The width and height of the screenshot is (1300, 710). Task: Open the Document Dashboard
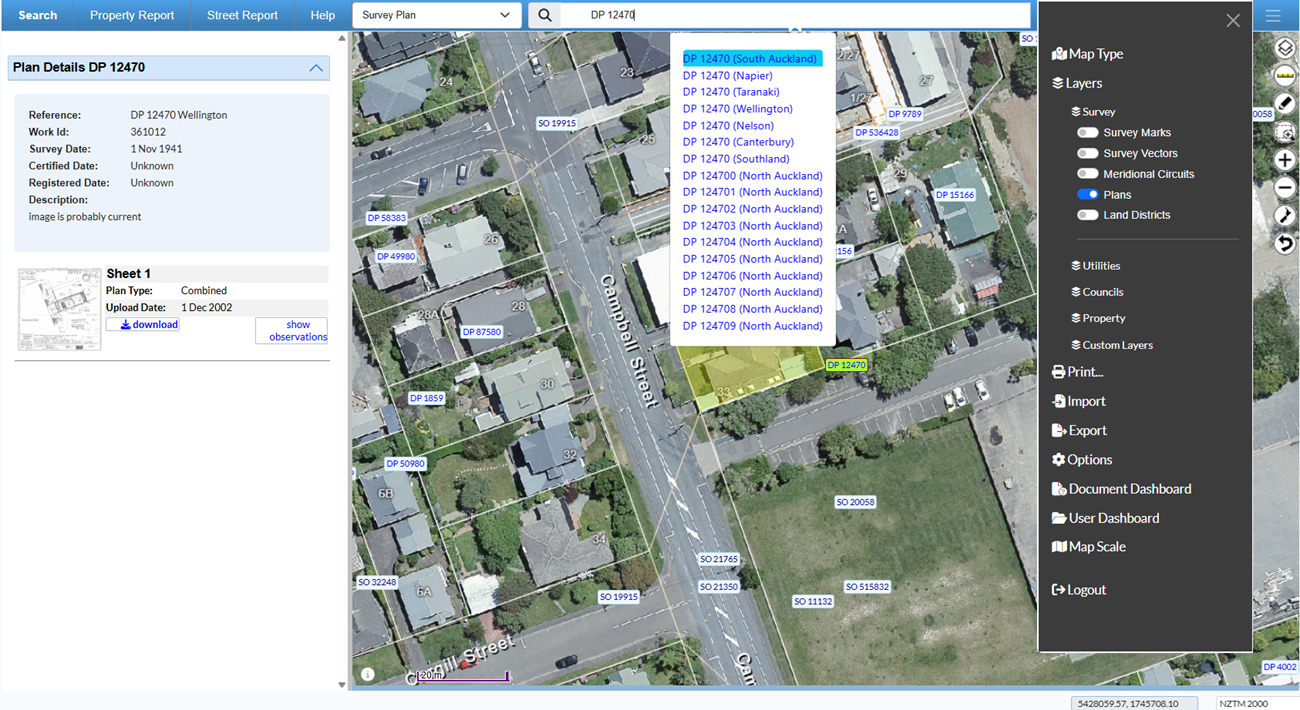coord(1122,489)
